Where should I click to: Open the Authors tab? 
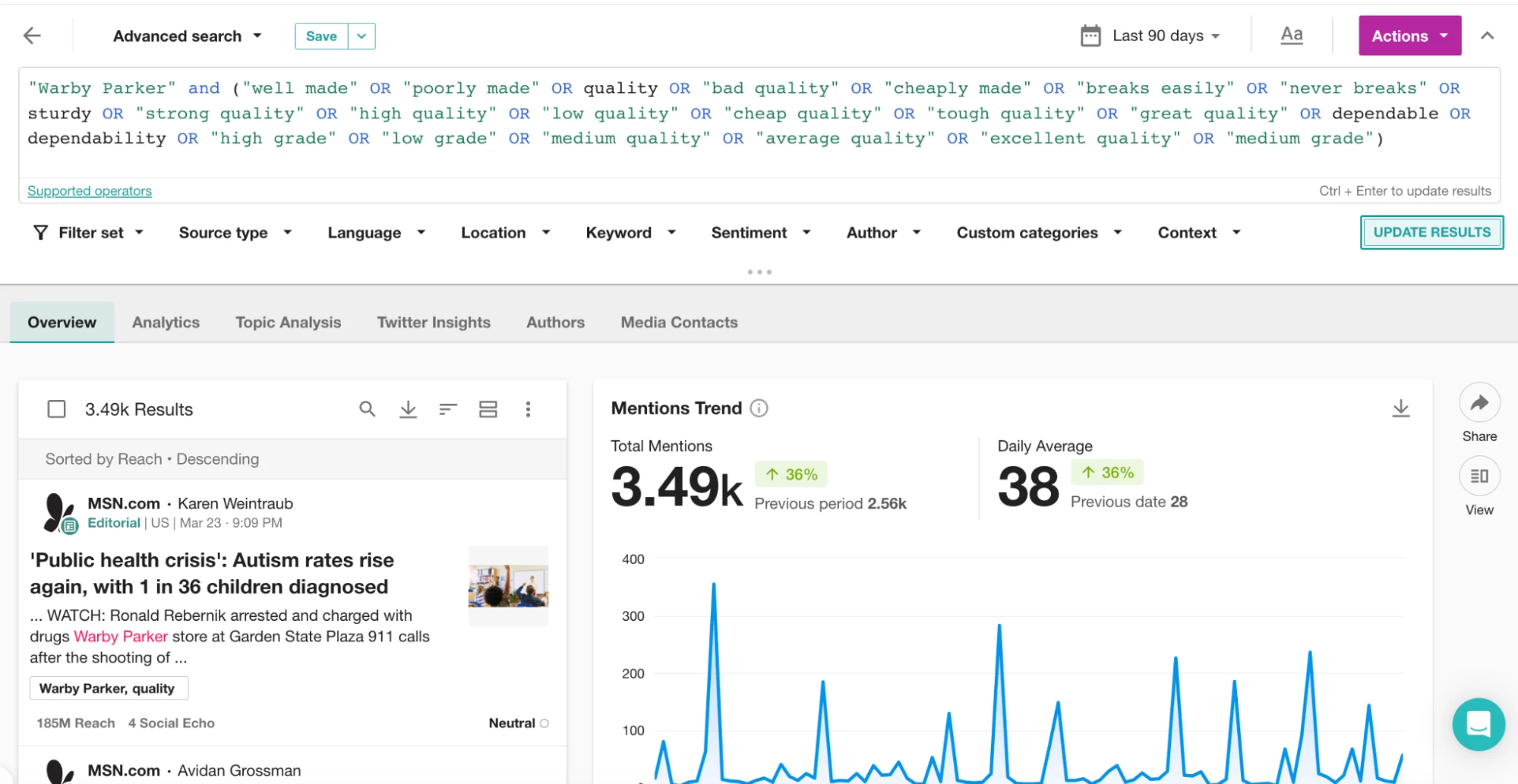tap(556, 323)
